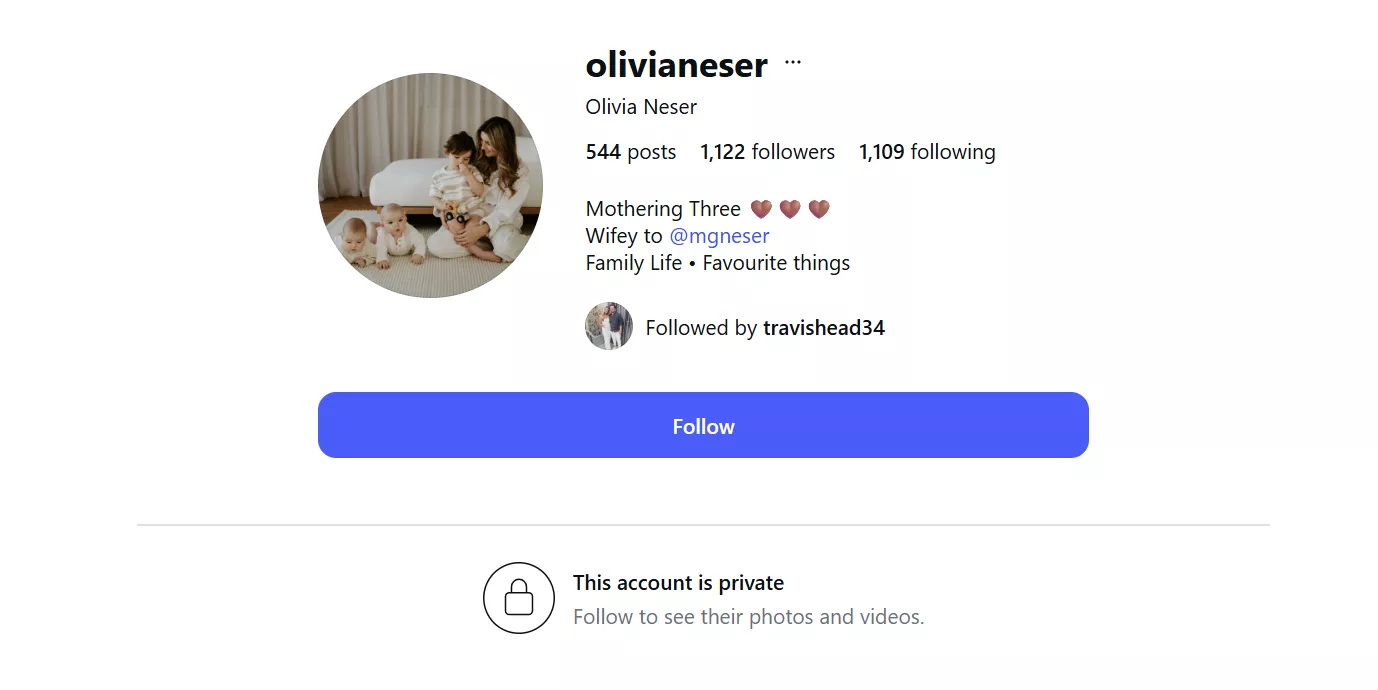Viewport: 1378px width, 690px height.
Task: Open the @mgneser profile link
Action: 719,236
